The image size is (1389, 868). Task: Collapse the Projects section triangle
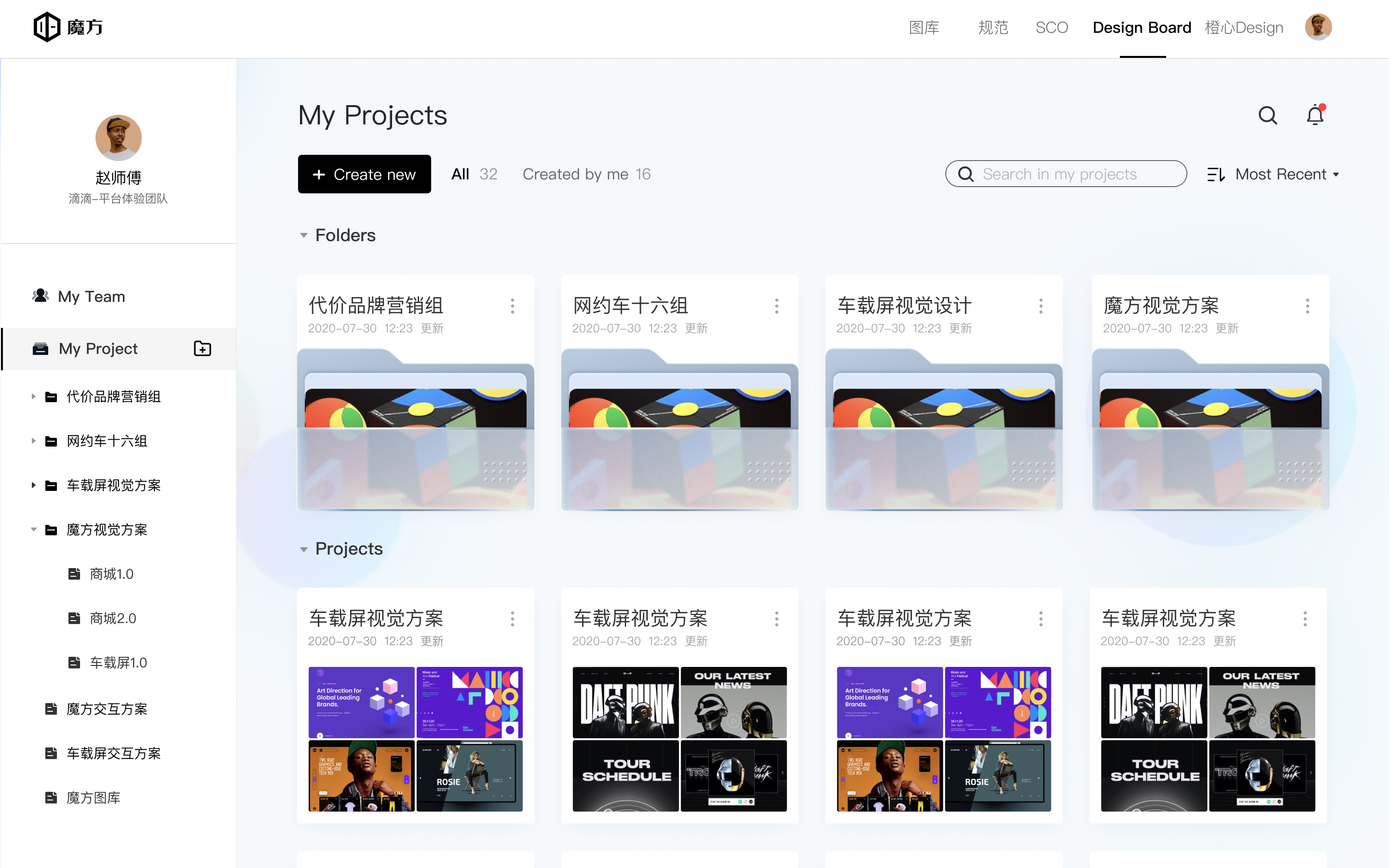point(304,549)
